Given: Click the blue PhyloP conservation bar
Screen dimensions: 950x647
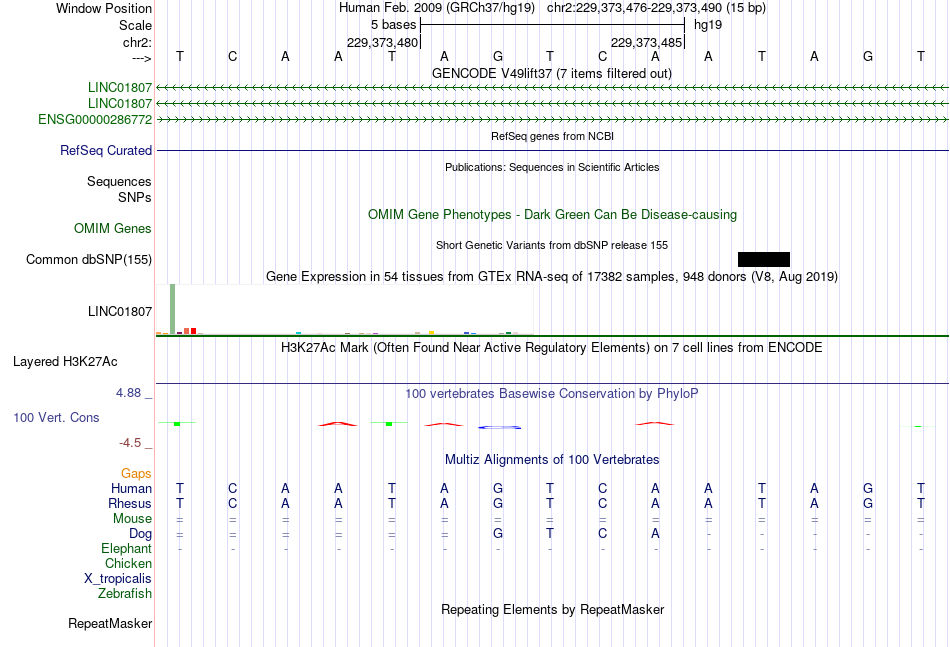Looking at the screenshot, I should [x=499, y=427].
